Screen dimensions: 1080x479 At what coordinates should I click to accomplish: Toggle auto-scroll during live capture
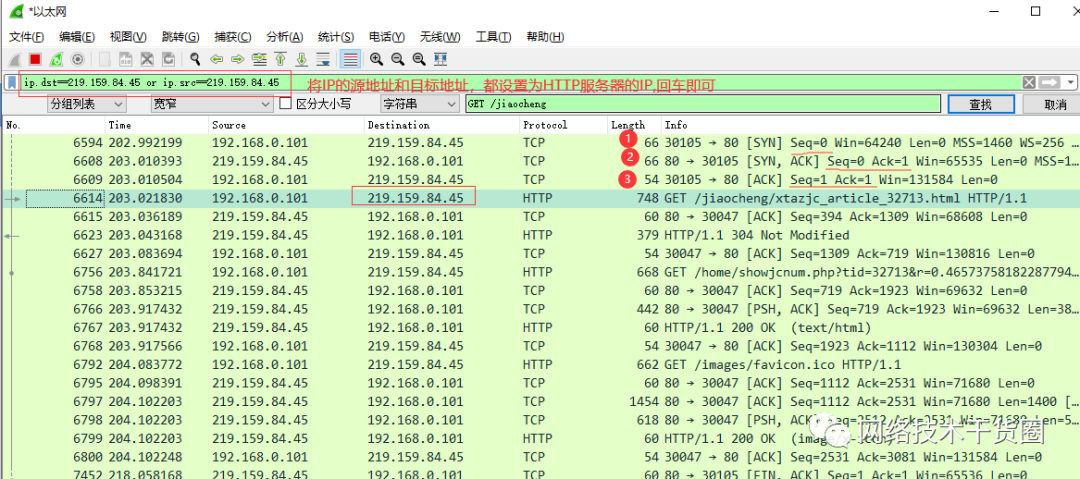(x=323, y=59)
